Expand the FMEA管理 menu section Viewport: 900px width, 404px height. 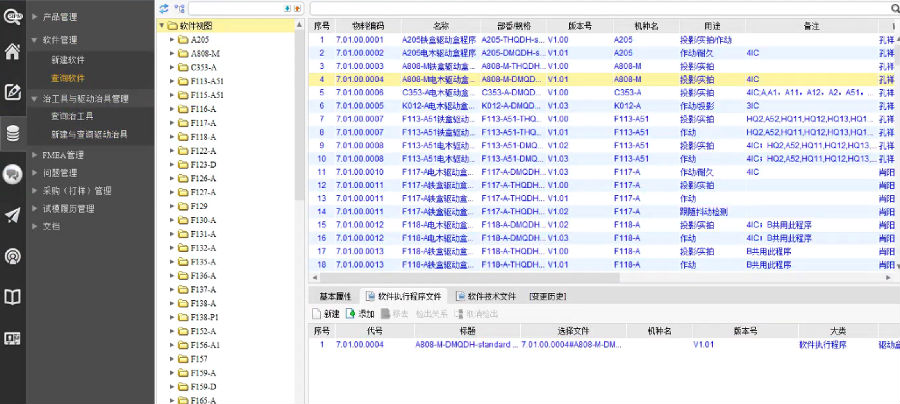coord(62,155)
